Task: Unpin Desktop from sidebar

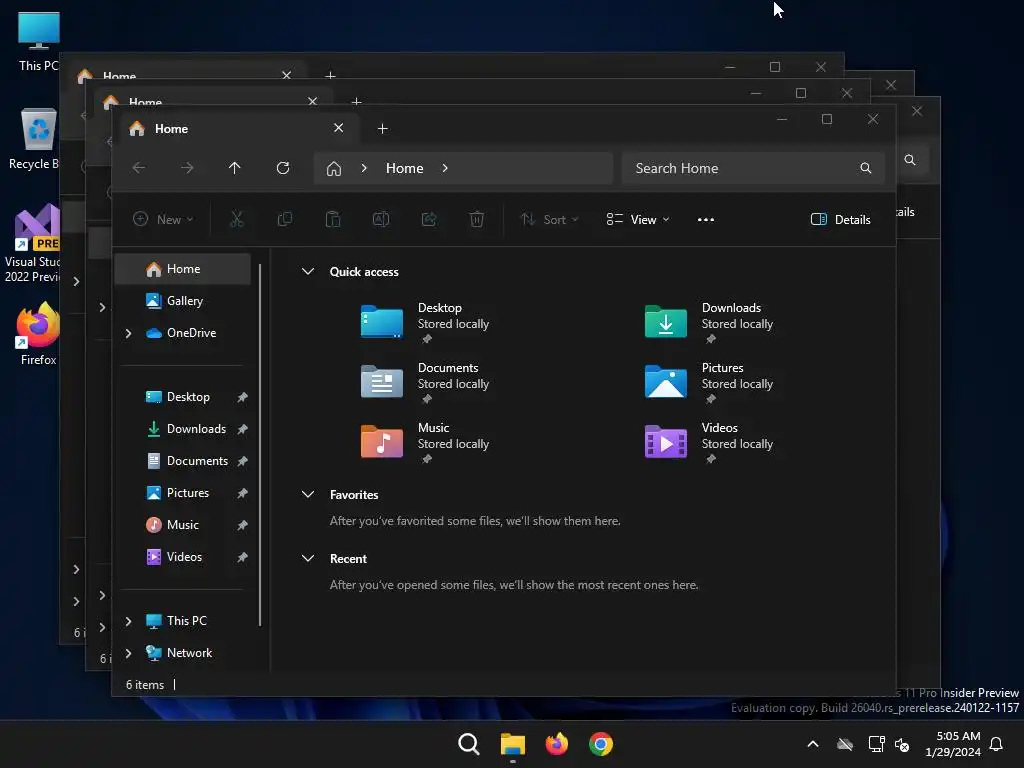Action: coord(242,397)
